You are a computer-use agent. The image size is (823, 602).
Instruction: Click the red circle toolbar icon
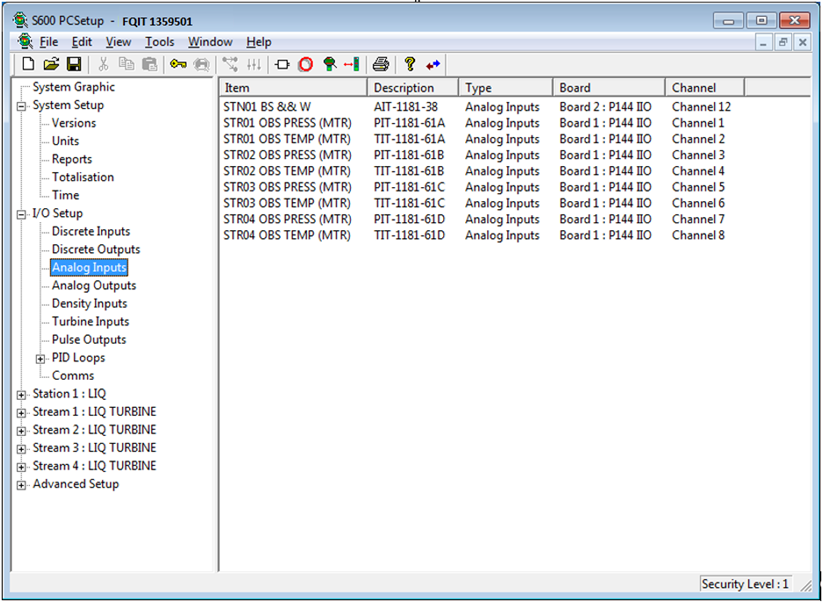click(x=305, y=65)
